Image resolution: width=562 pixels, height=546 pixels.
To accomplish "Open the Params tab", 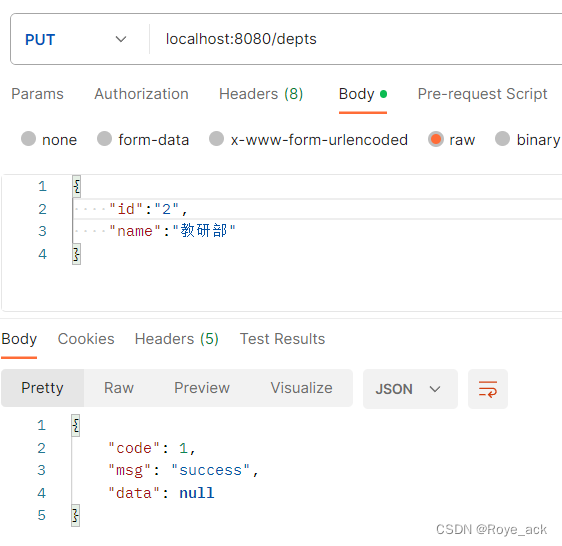I will pos(37,94).
